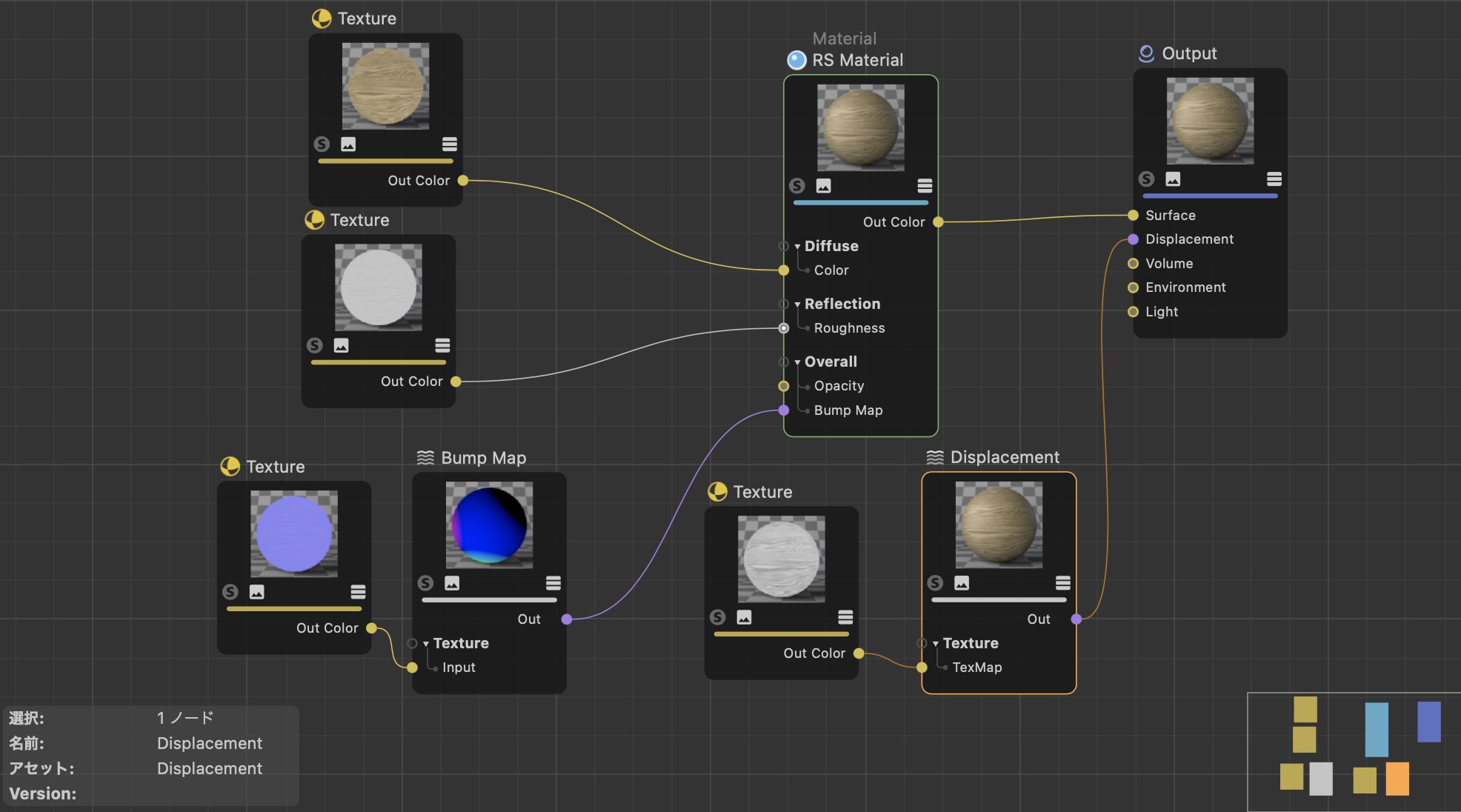The width and height of the screenshot is (1461, 812).
Task: Click the Displacement input port on Output node
Action: (x=1133, y=239)
